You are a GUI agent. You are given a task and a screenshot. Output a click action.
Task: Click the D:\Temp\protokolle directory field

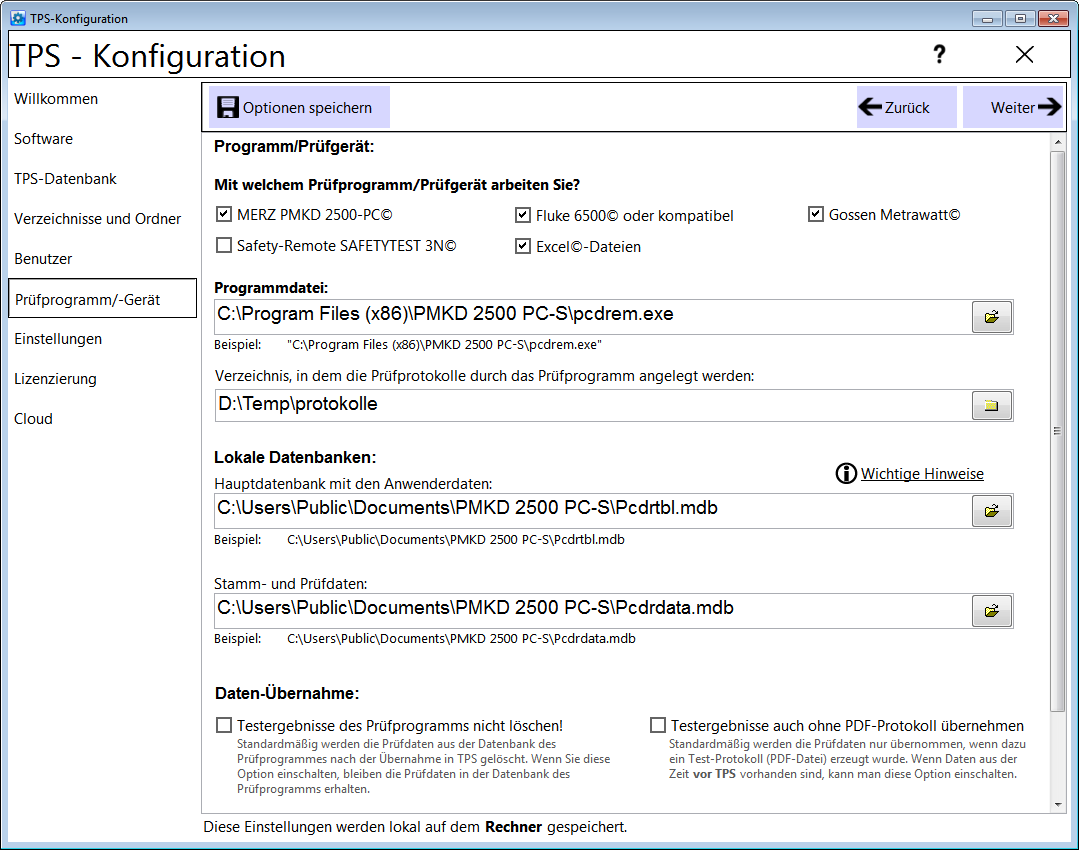tap(592, 405)
